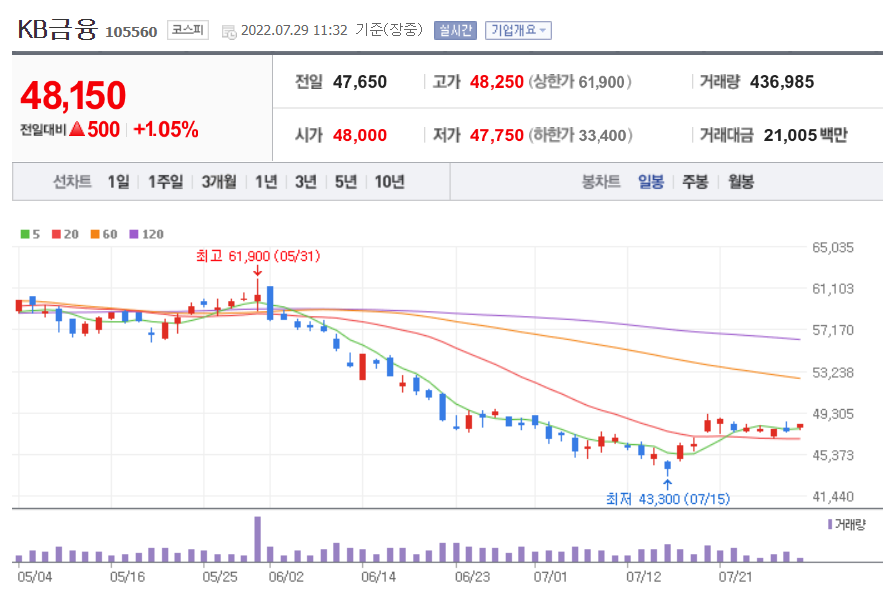Click the calendar clock icon beside the date
This screenshot has height=608, width=883.
point(229,32)
